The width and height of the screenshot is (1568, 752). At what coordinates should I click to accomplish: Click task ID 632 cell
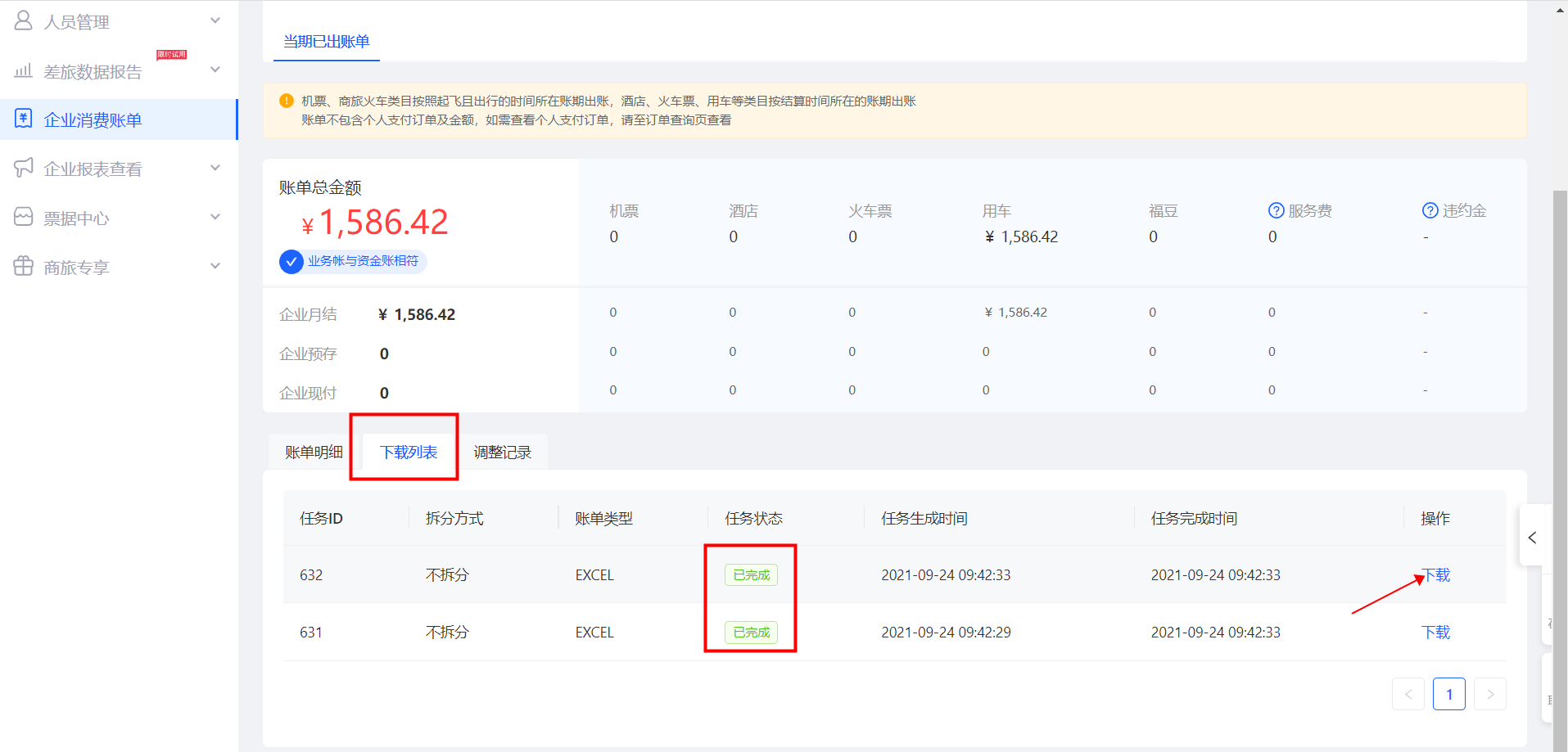coord(311,574)
